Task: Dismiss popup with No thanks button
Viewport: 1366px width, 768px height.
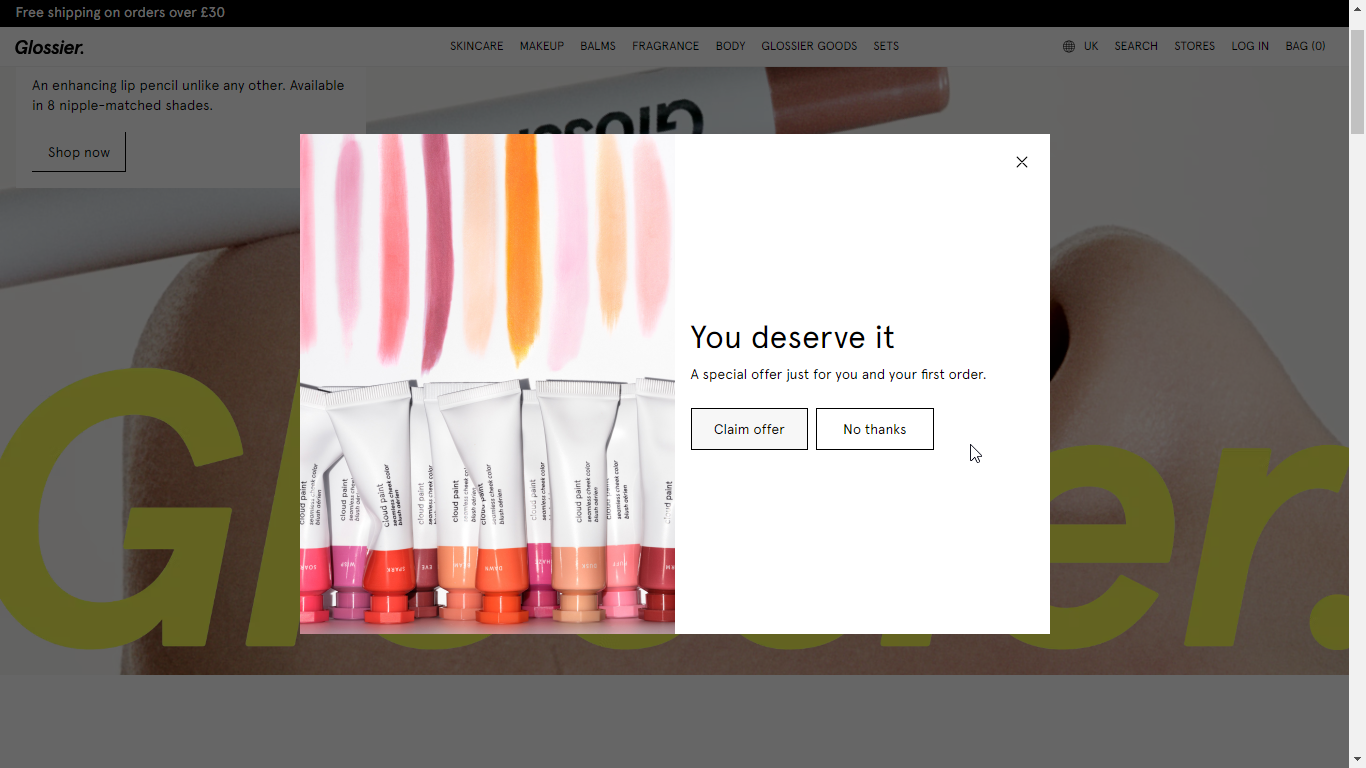Action: click(x=875, y=429)
